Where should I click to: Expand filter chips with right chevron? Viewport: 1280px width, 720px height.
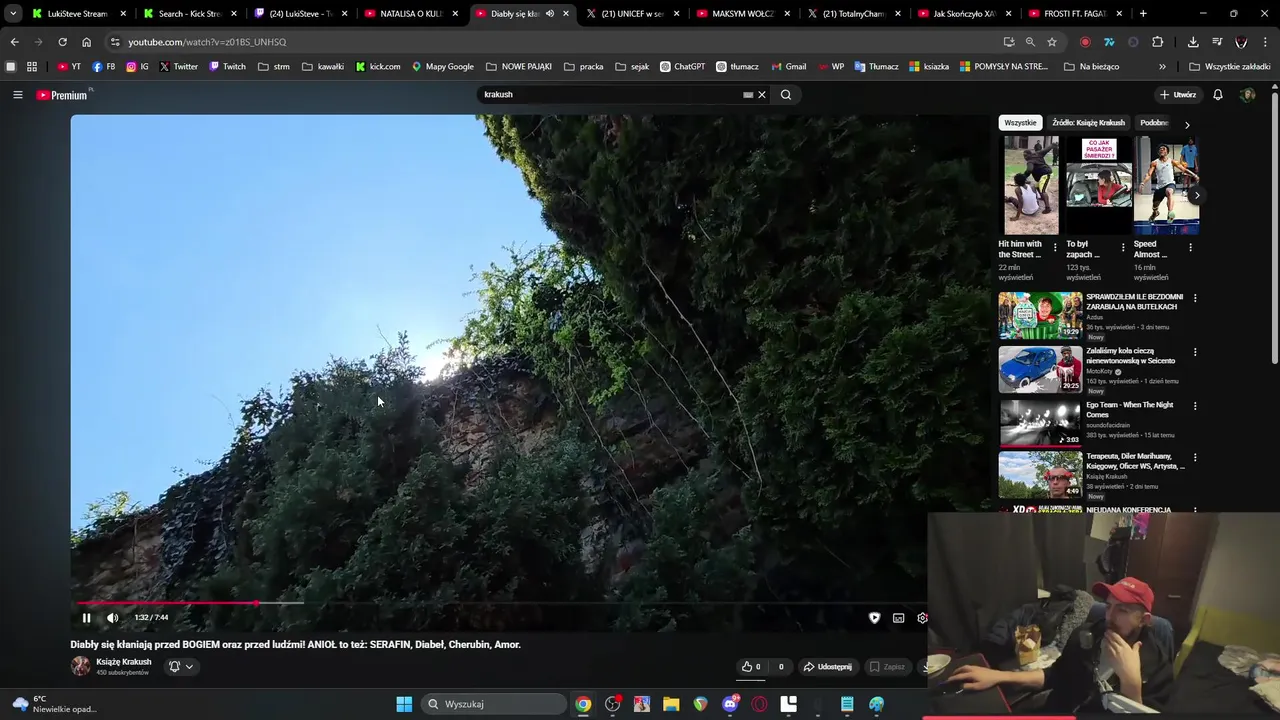[x=1187, y=124]
